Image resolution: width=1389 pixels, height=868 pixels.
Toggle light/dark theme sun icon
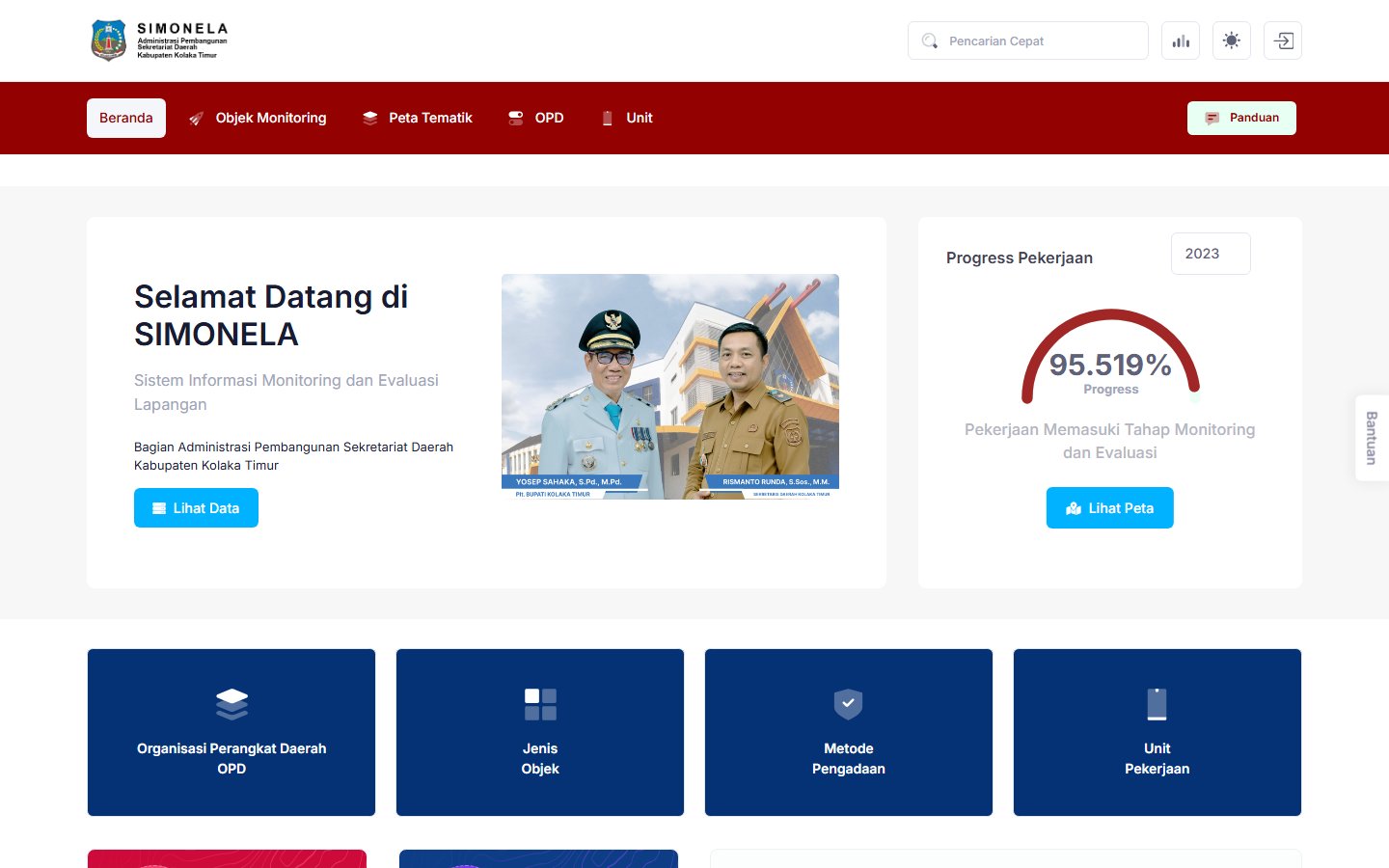pyautogui.click(x=1232, y=41)
